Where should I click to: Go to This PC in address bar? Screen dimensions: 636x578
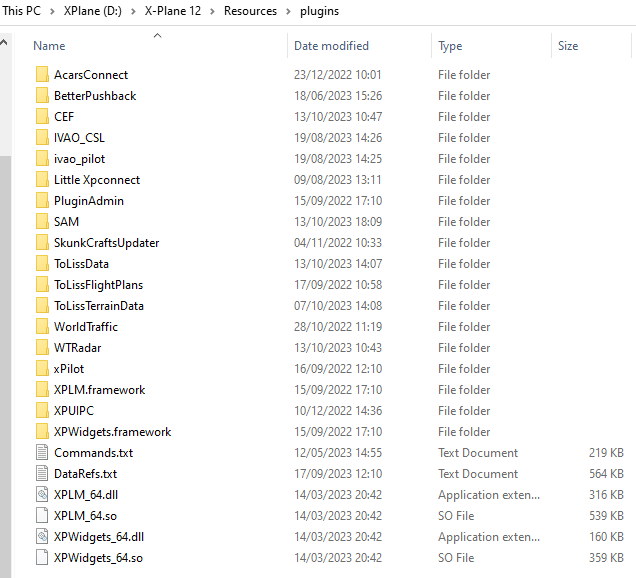22,11
